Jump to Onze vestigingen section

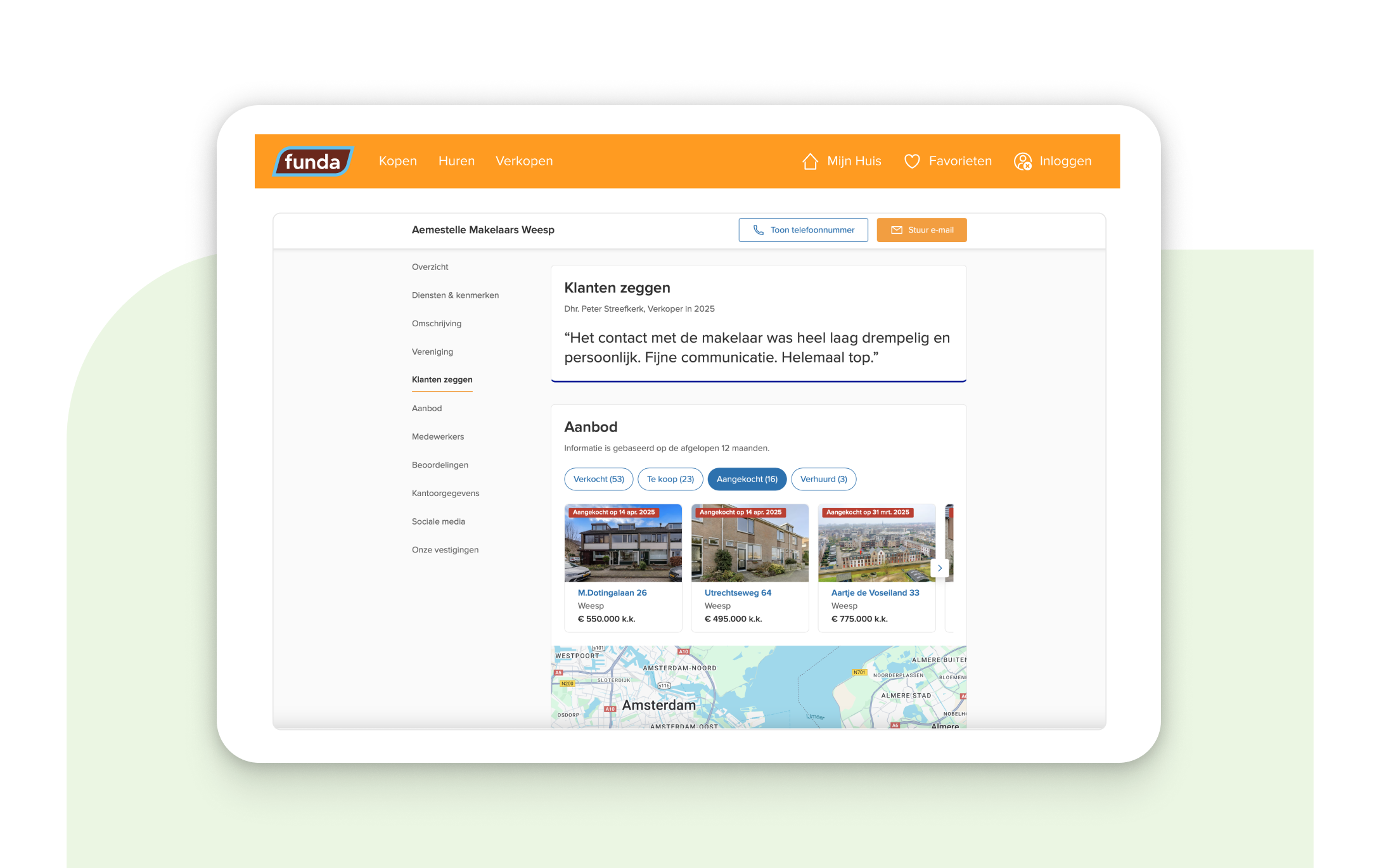pos(445,549)
